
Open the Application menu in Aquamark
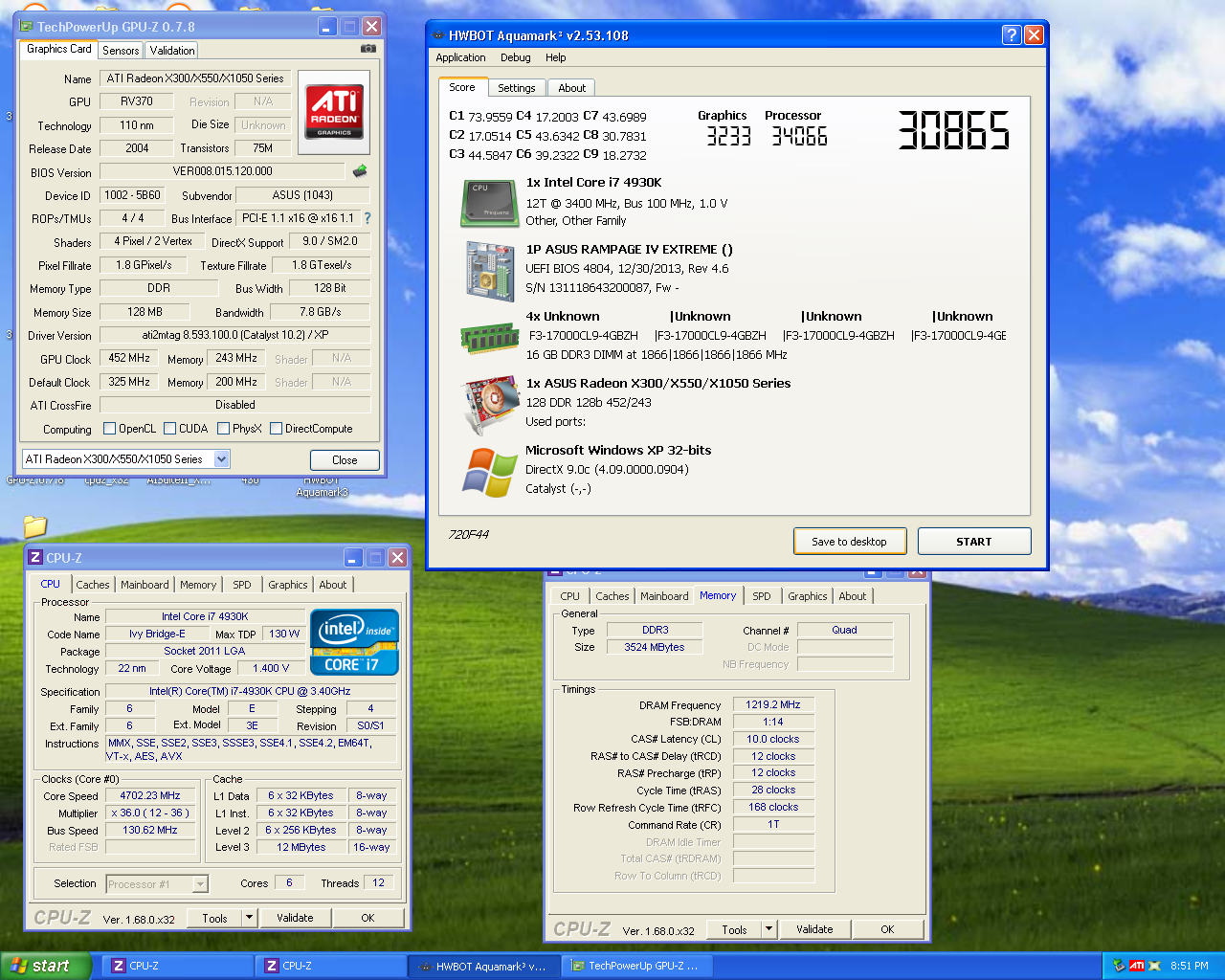pyautogui.click(x=460, y=57)
